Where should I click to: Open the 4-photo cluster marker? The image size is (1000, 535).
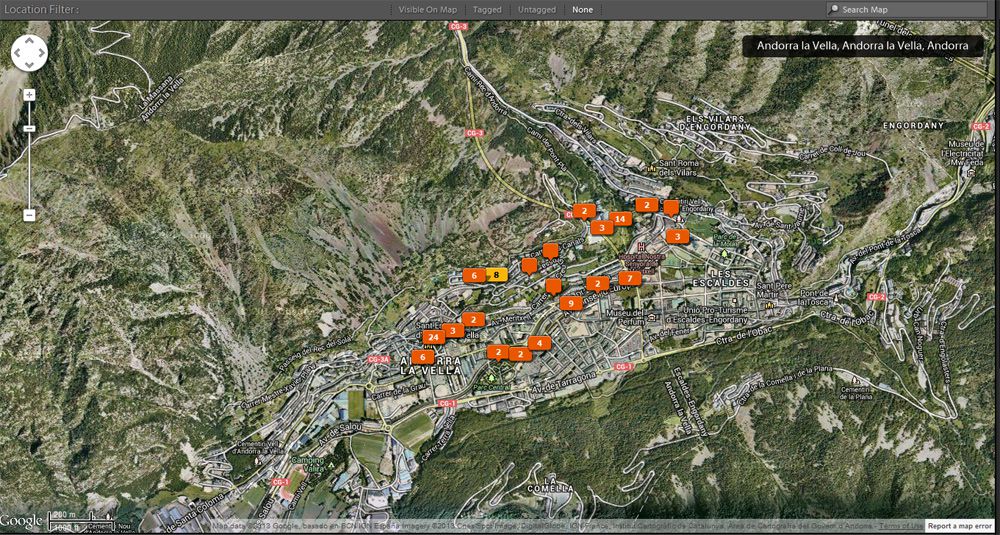pyautogui.click(x=539, y=343)
